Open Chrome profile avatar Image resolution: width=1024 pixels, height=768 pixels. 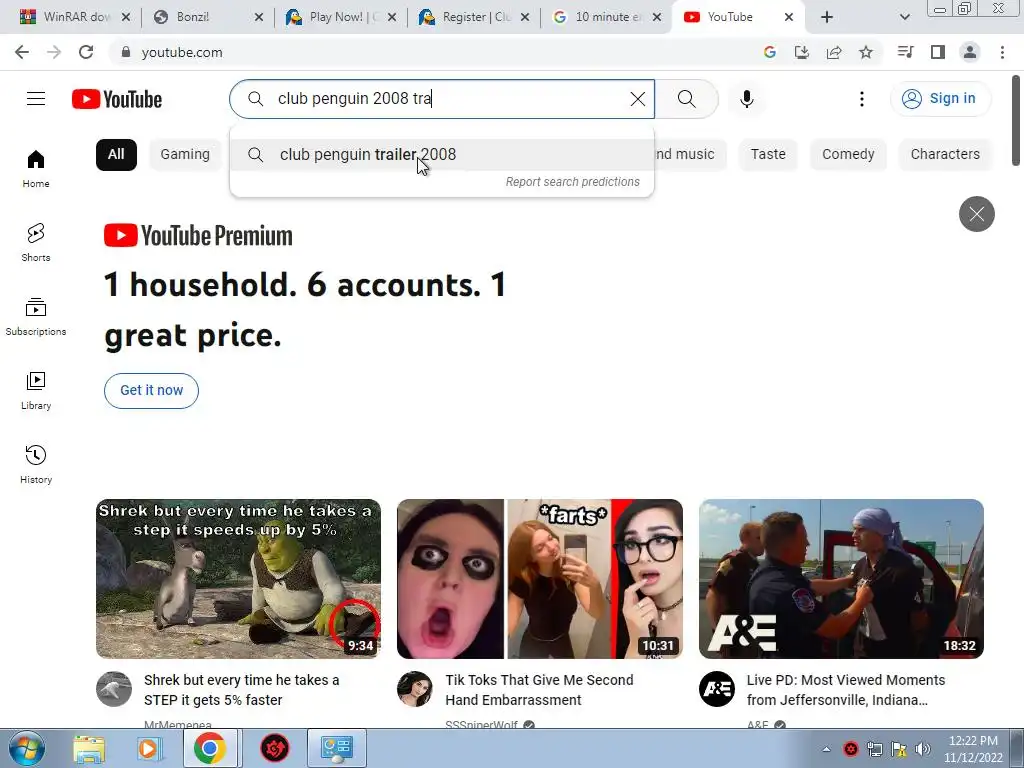click(x=970, y=52)
